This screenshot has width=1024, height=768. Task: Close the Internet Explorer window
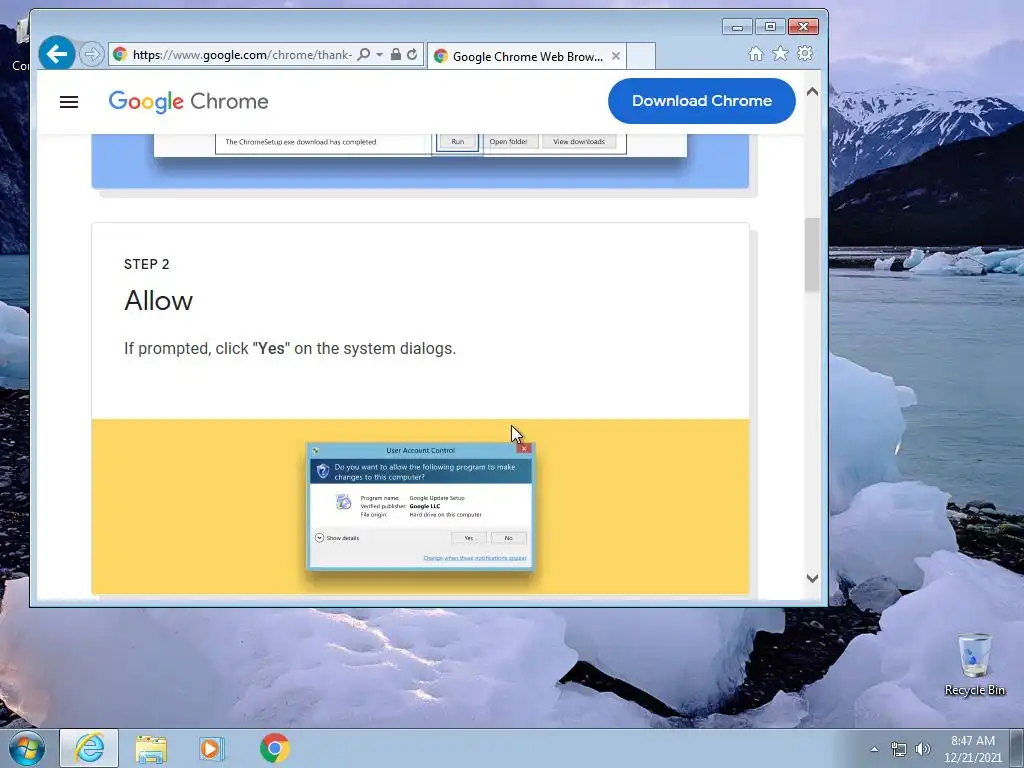[x=803, y=27]
